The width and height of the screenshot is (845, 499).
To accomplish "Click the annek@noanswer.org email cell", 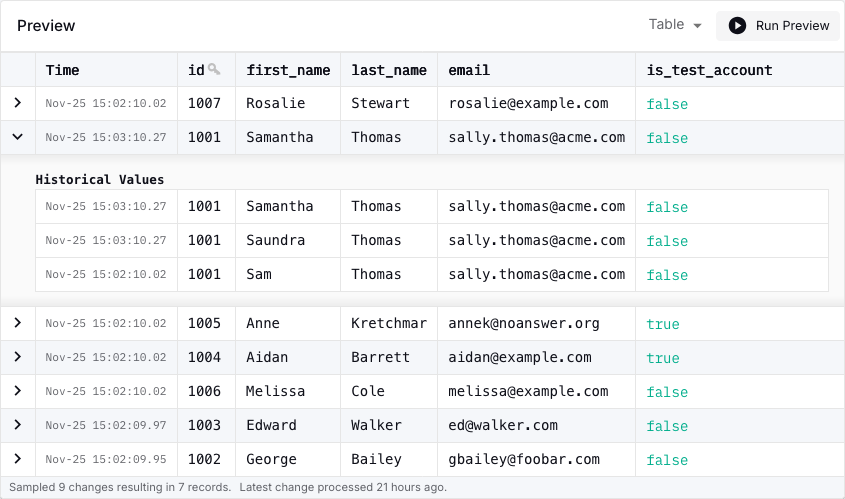I will click(523, 323).
